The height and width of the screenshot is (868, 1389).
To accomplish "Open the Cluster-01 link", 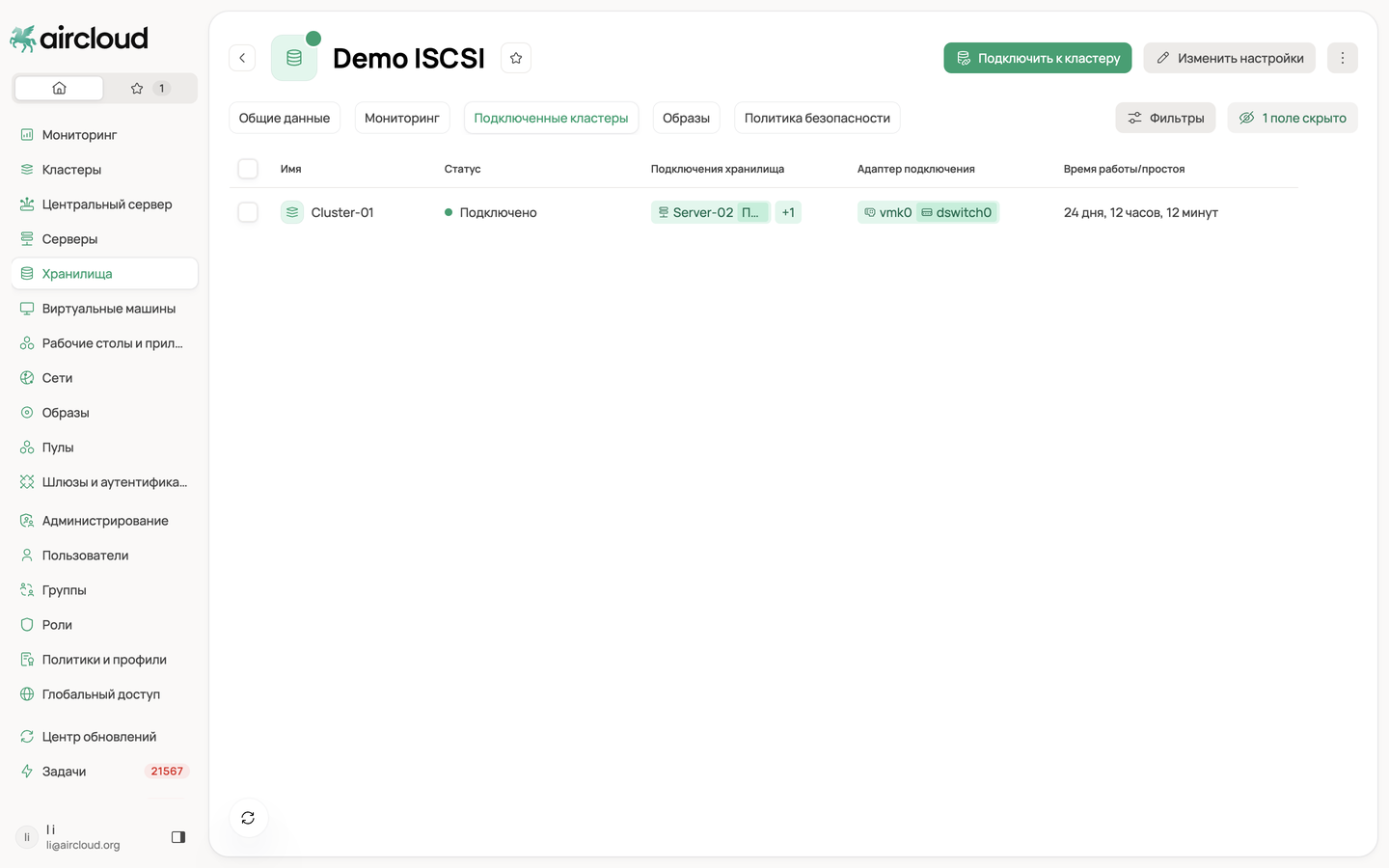I will [341, 212].
